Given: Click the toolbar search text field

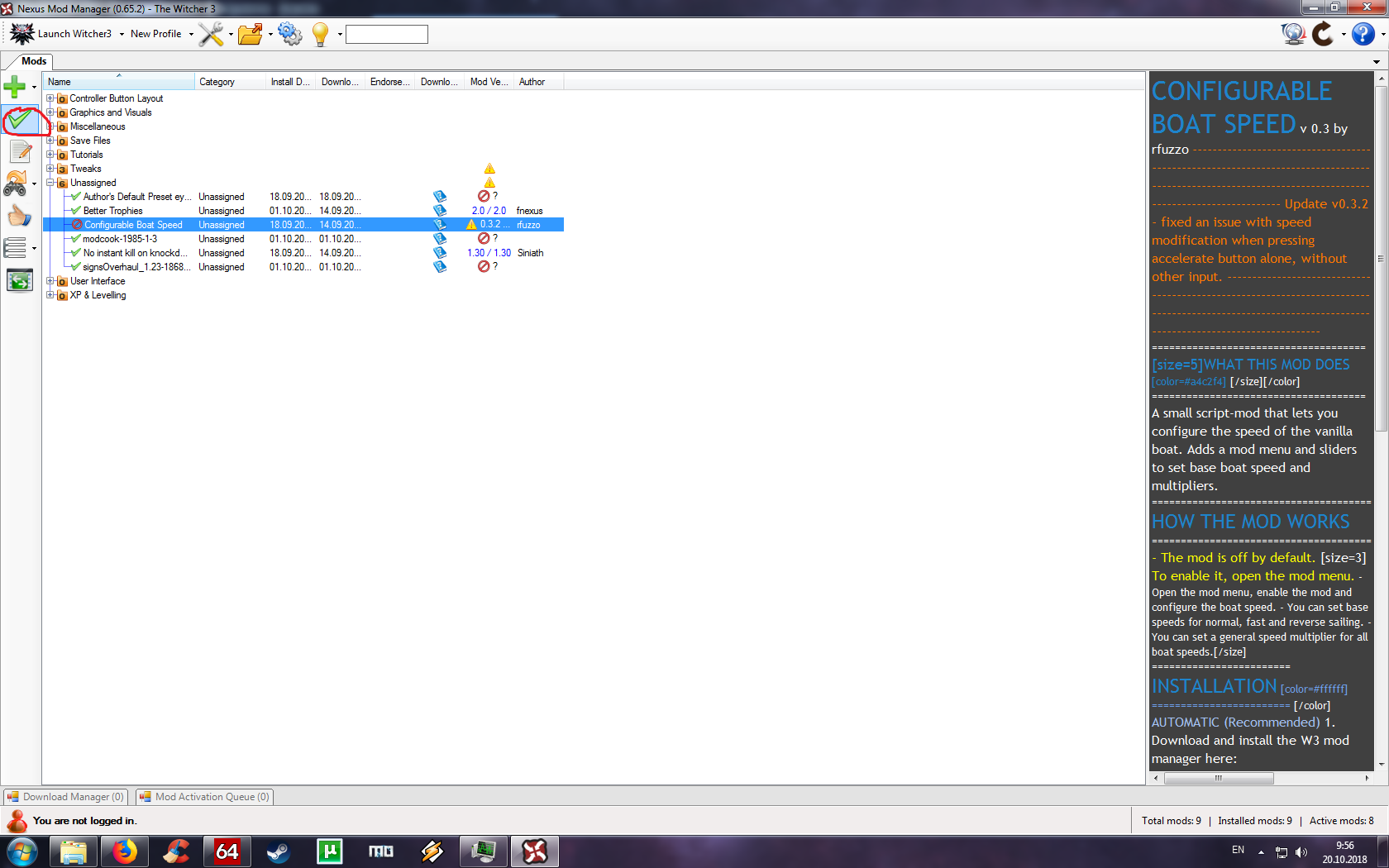Looking at the screenshot, I should [x=386, y=34].
